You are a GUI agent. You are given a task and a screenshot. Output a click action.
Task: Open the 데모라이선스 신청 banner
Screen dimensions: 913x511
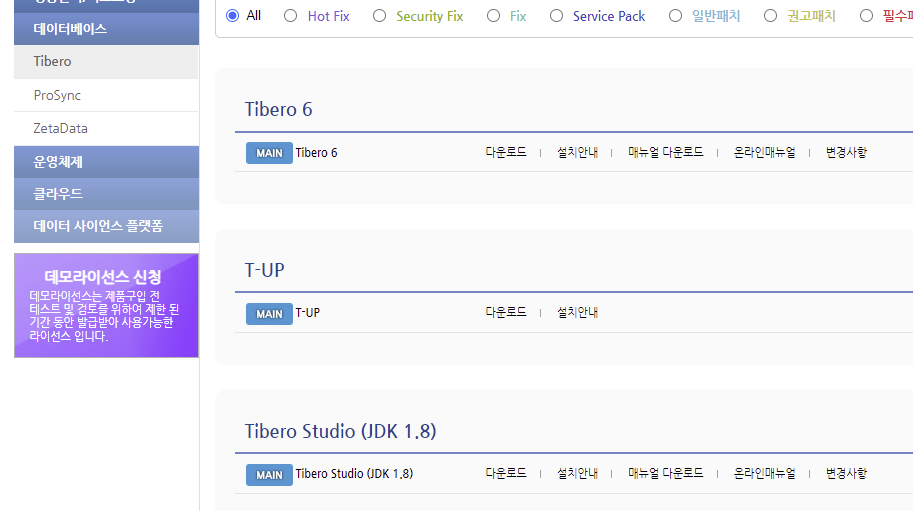pyautogui.click(x=107, y=305)
